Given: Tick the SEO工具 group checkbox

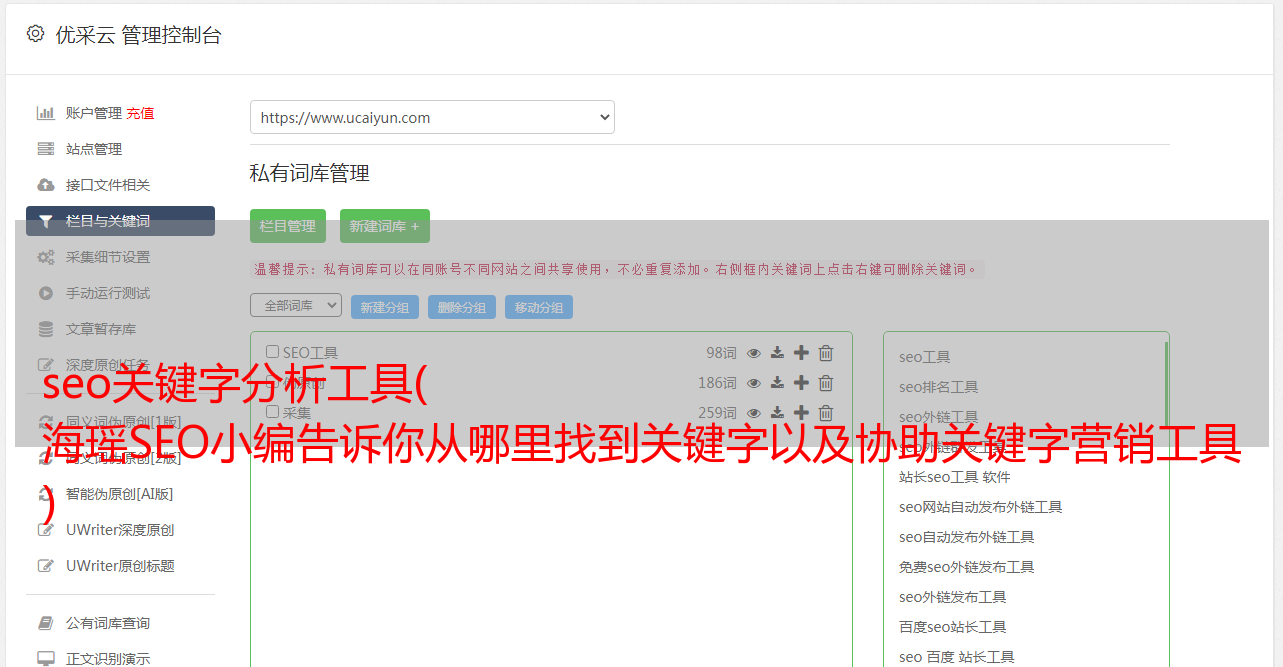Looking at the screenshot, I should [x=272, y=352].
